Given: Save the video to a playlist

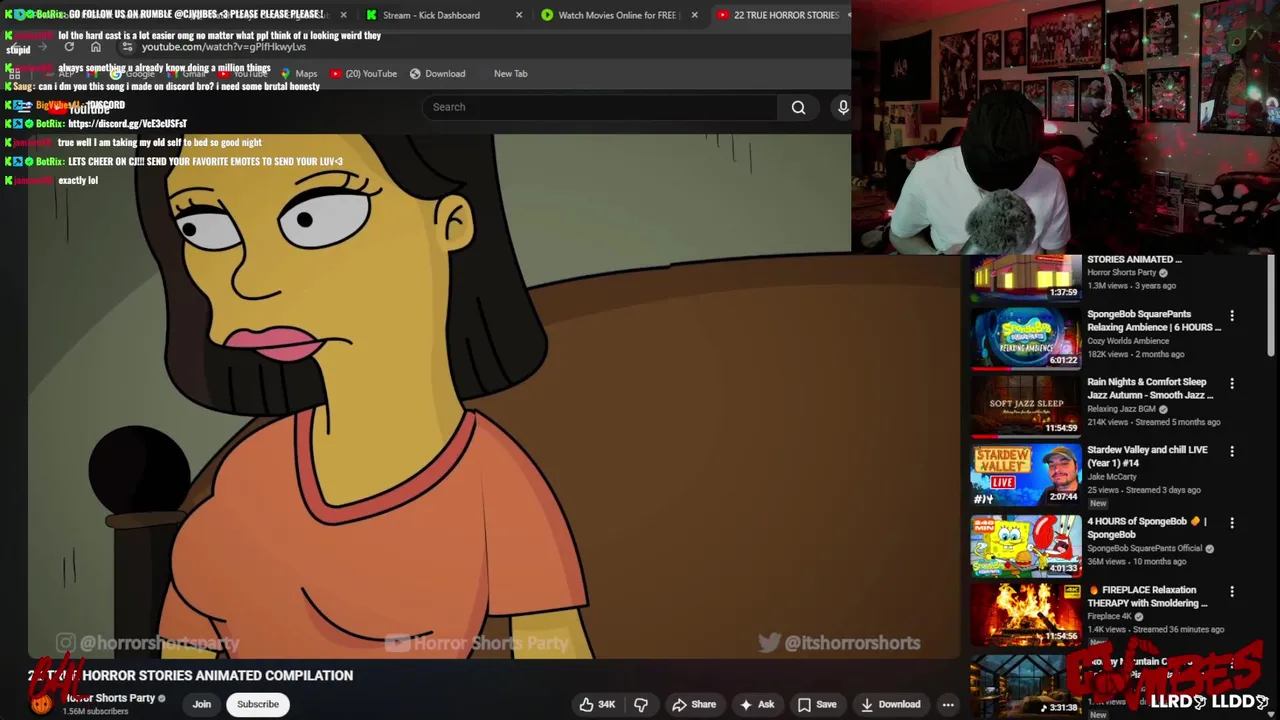Looking at the screenshot, I should click(816, 704).
